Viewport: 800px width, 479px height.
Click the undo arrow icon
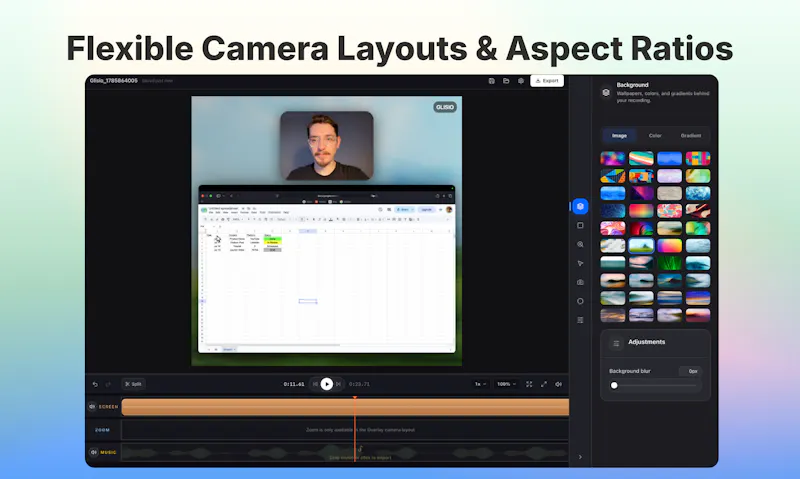point(95,384)
